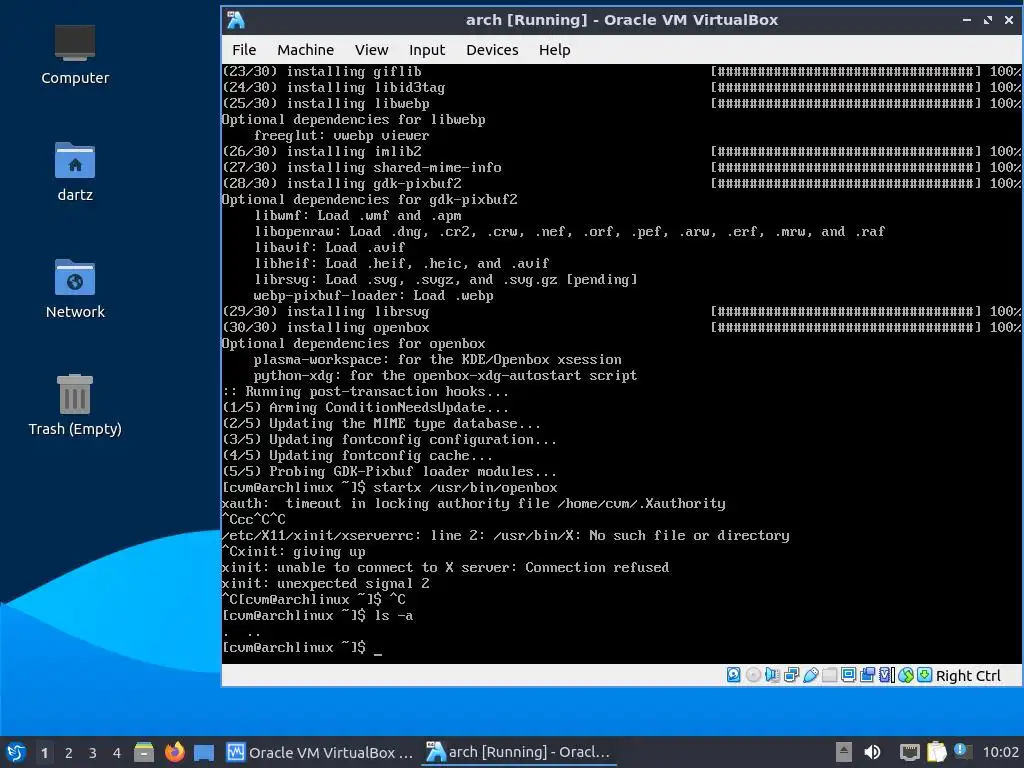
Task: Click the display settings indicator
Action: (x=848, y=675)
